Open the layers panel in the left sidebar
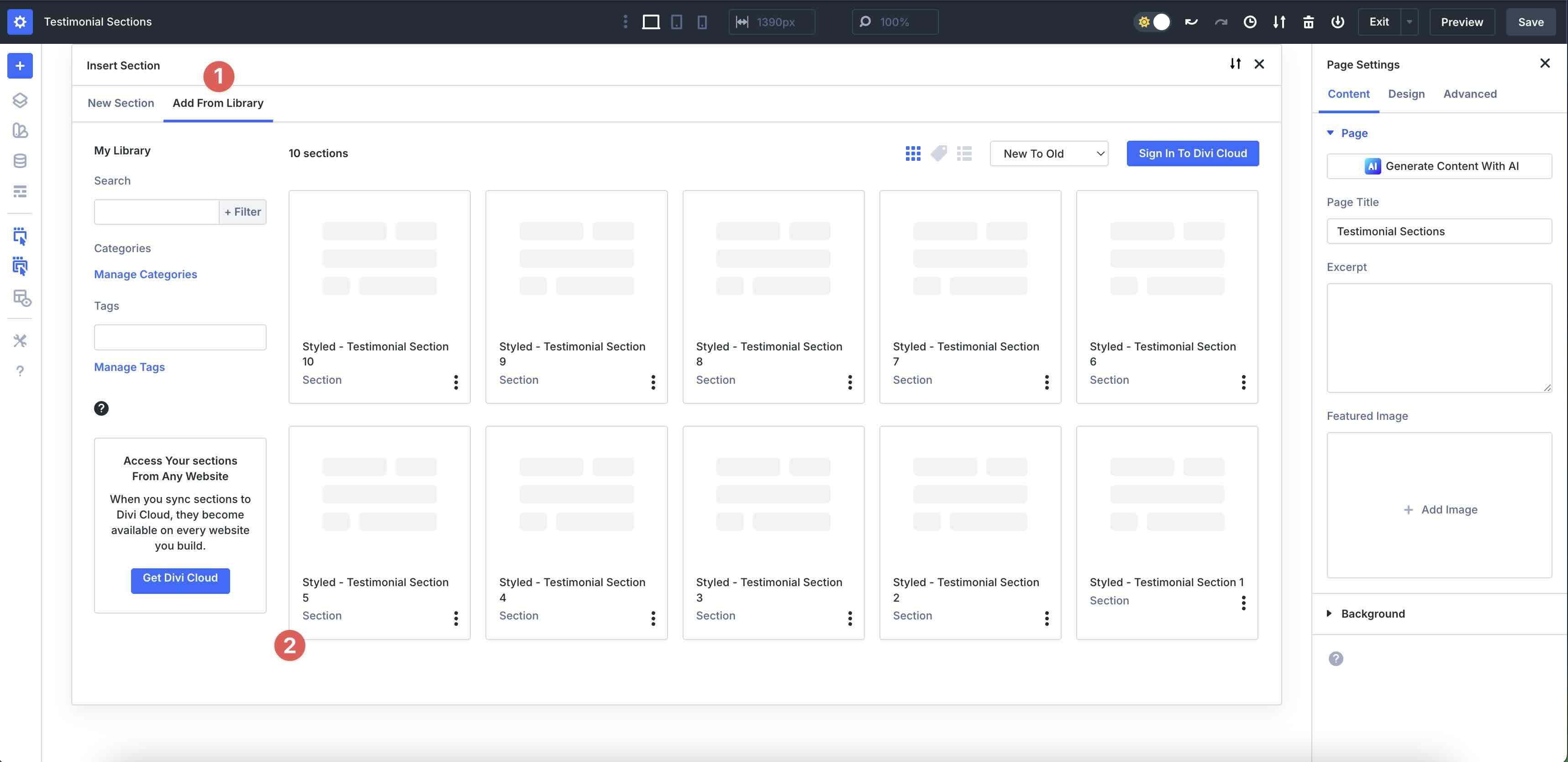 20,100
